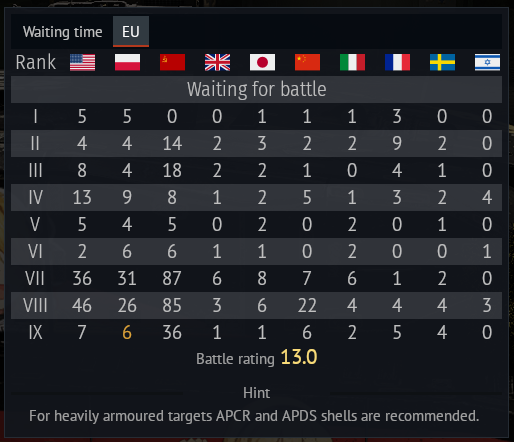Click the Waiting for battle header
514x442 pixels.
(x=256, y=89)
